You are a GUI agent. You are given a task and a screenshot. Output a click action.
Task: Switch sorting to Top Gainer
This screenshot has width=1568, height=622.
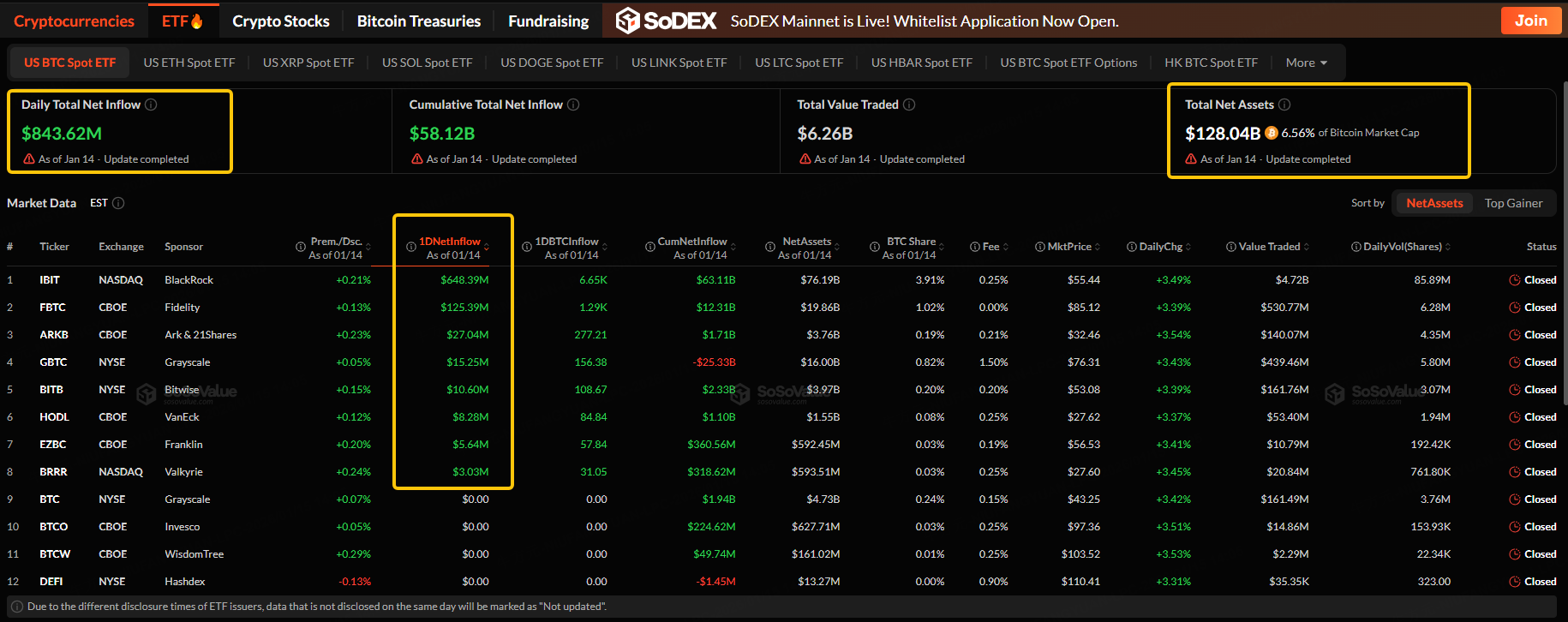pyautogui.click(x=1513, y=203)
